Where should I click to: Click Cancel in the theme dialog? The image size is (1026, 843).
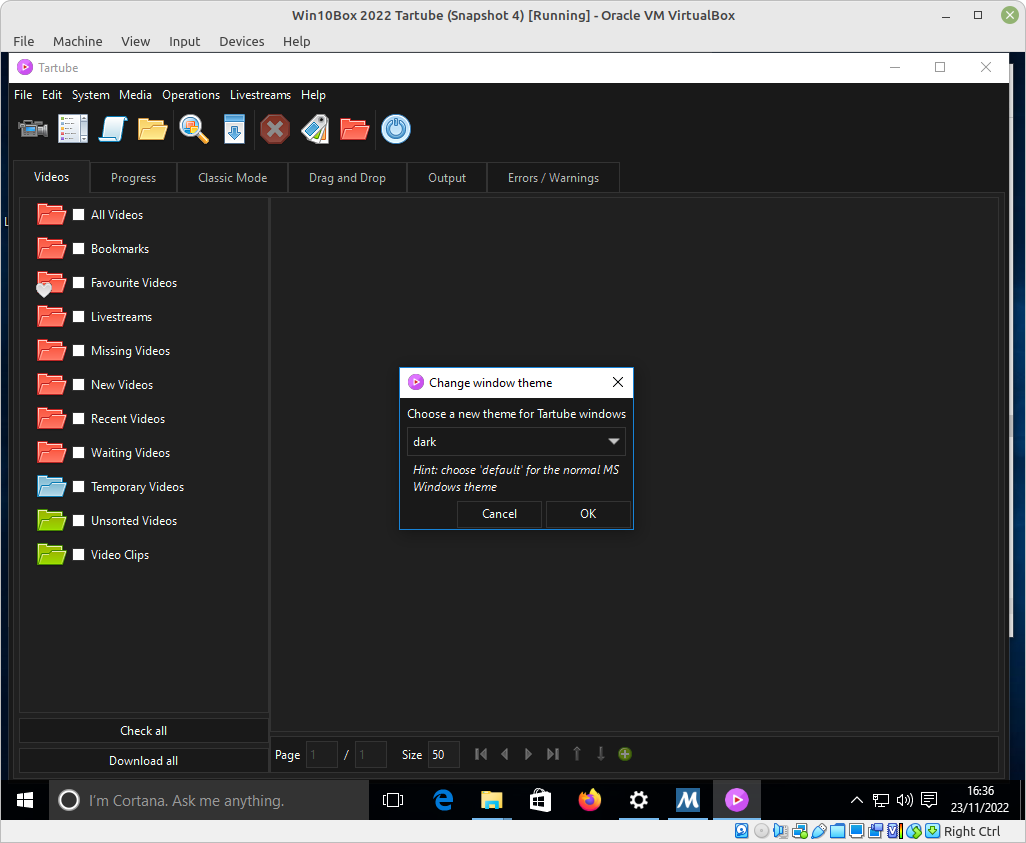[499, 514]
